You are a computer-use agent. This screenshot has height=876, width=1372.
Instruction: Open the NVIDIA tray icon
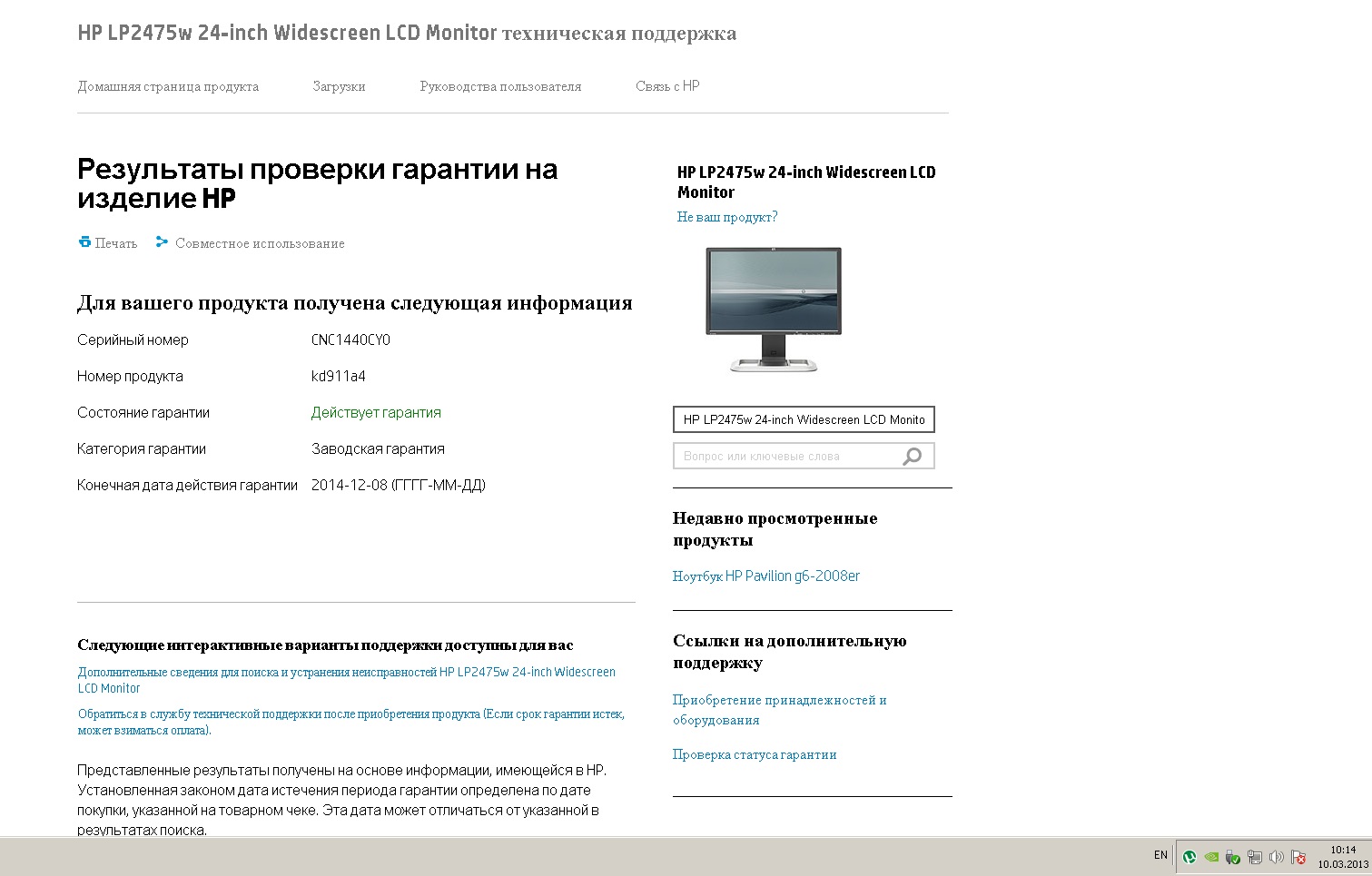(1211, 856)
